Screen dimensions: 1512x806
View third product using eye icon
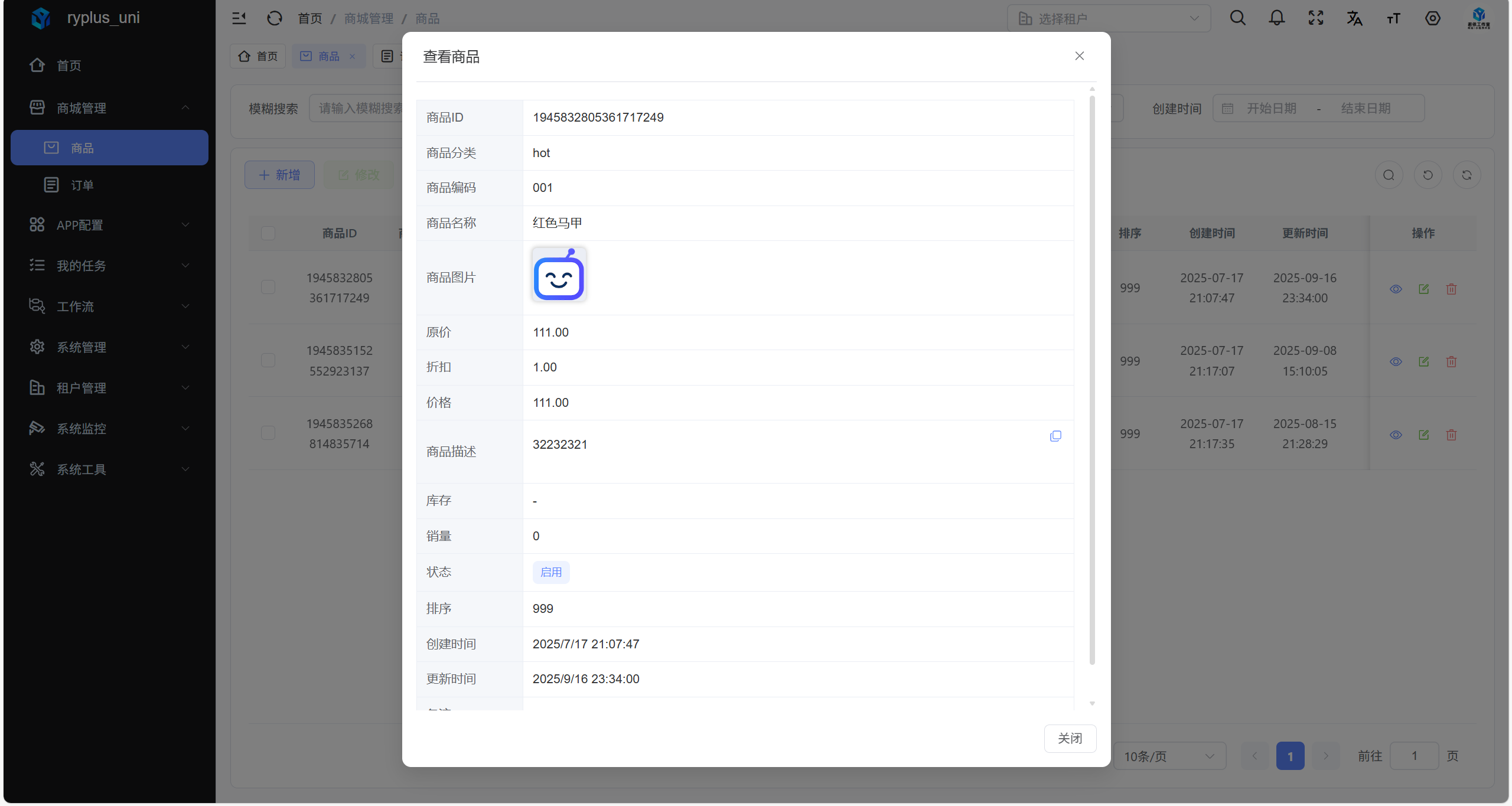pyautogui.click(x=1396, y=435)
